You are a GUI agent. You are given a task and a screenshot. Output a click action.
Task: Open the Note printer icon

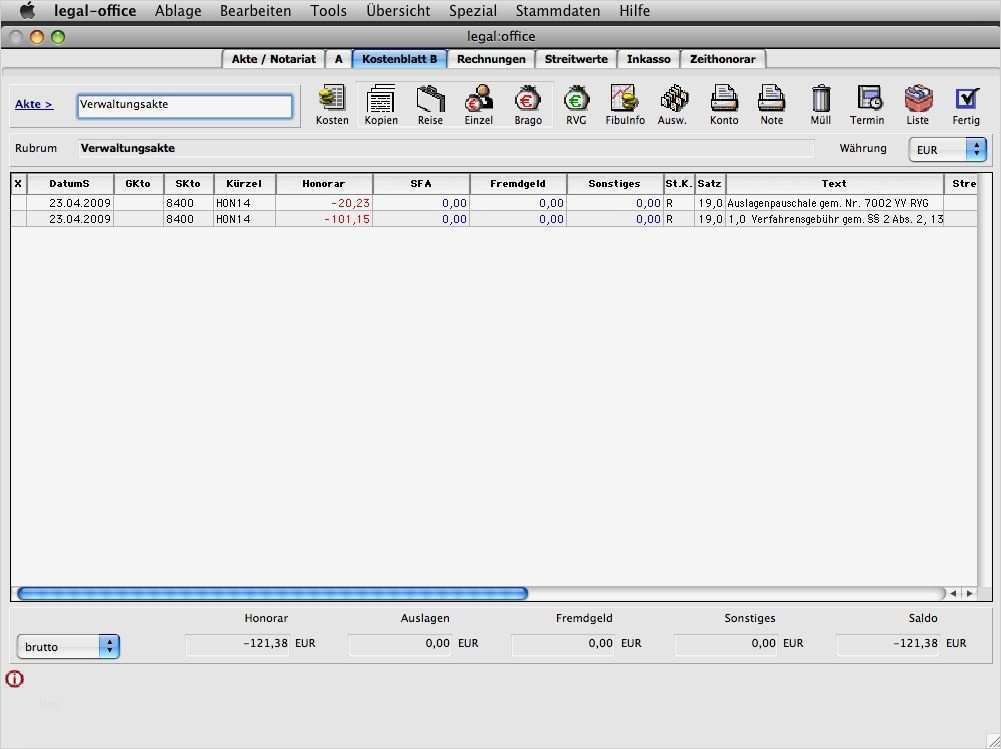click(771, 105)
